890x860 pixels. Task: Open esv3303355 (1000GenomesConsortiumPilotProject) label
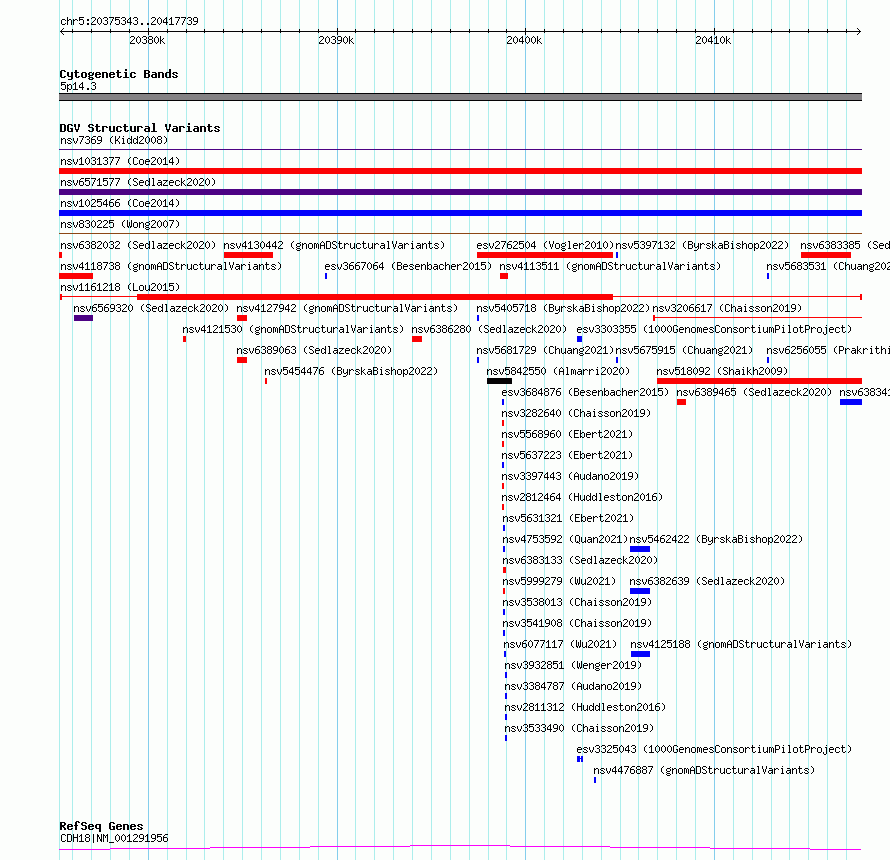coord(714,329)
